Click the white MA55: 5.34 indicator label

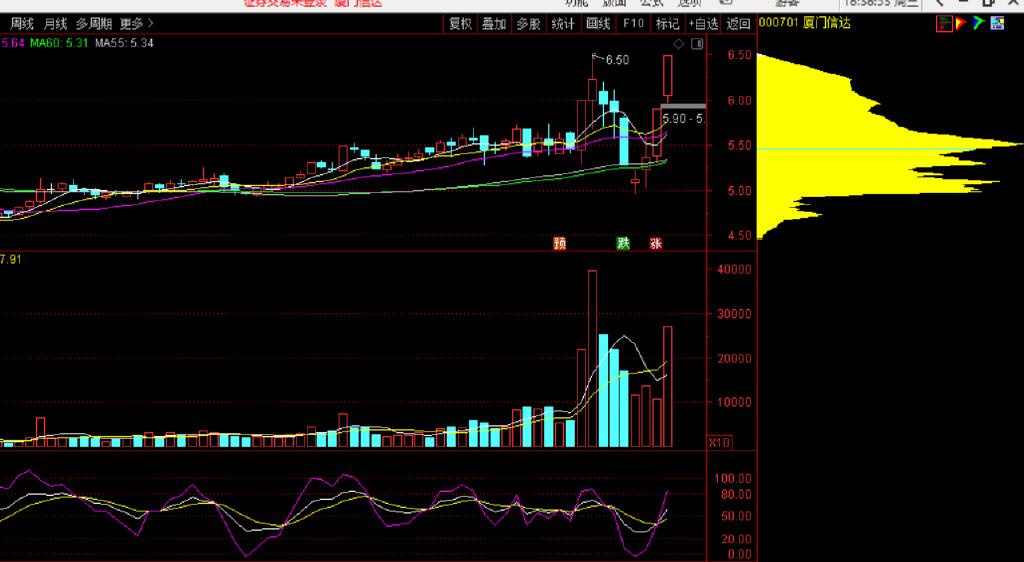(124, 43)
